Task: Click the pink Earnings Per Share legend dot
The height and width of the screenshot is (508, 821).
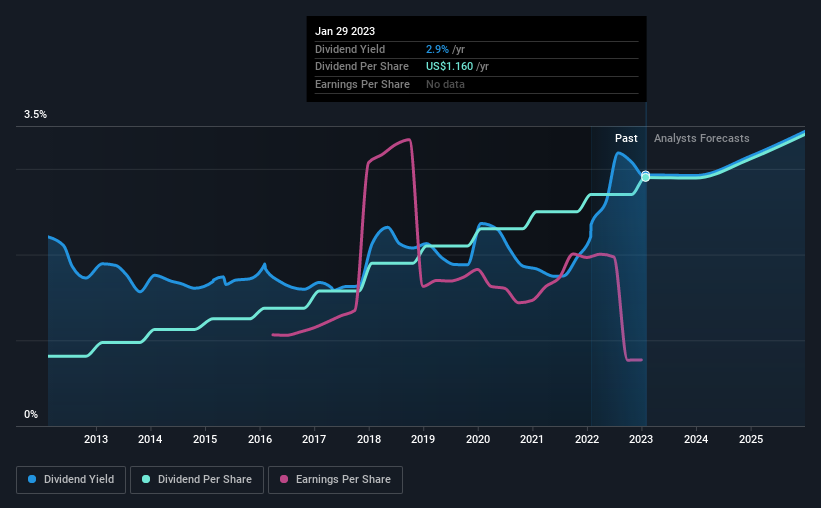Action: tap(284, 479)
